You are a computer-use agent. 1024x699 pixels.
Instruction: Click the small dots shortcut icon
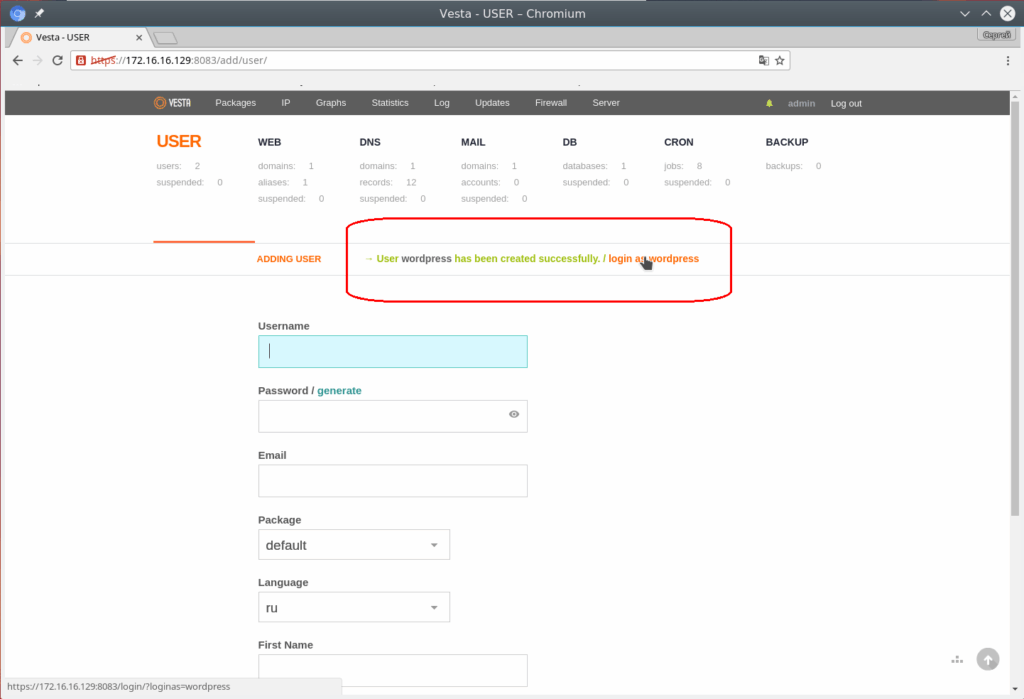click(x=957, y=660)
